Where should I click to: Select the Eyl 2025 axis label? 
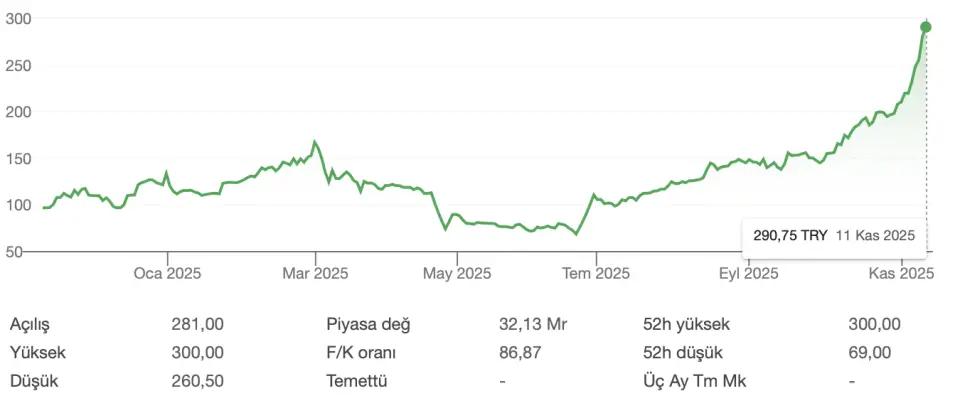click(x=747, y=272)
